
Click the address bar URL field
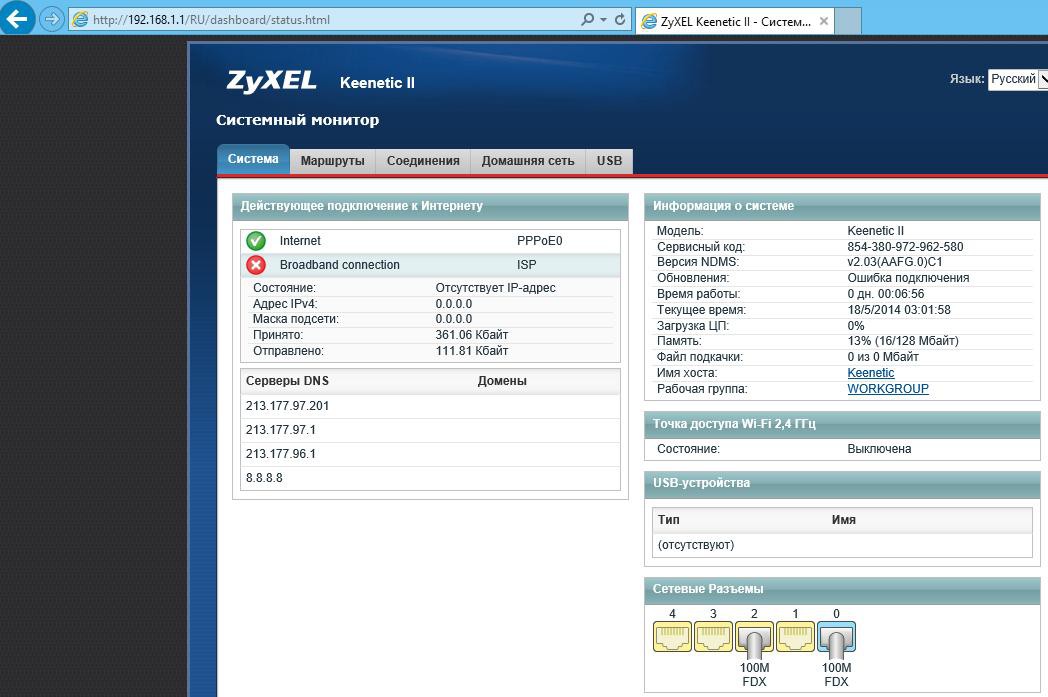click(x=334, y=19)
